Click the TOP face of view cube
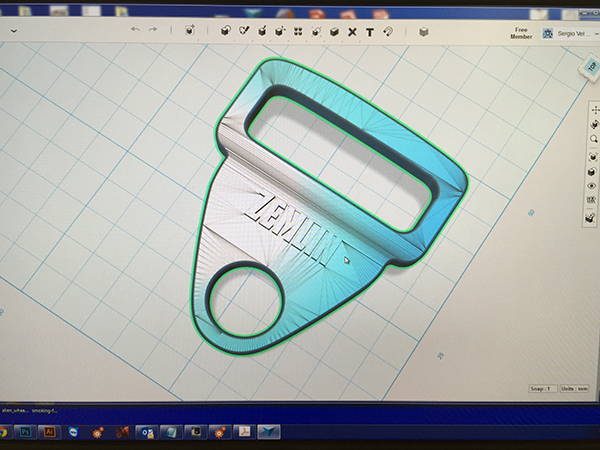Viewport: 600px width, 450px height. pos(592,67)
